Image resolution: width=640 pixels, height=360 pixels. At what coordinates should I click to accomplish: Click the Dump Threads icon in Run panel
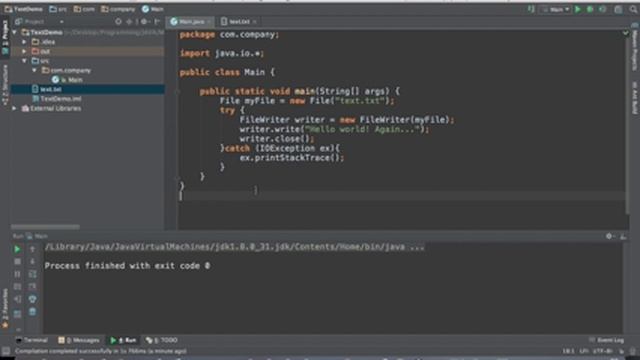[17, 287]
